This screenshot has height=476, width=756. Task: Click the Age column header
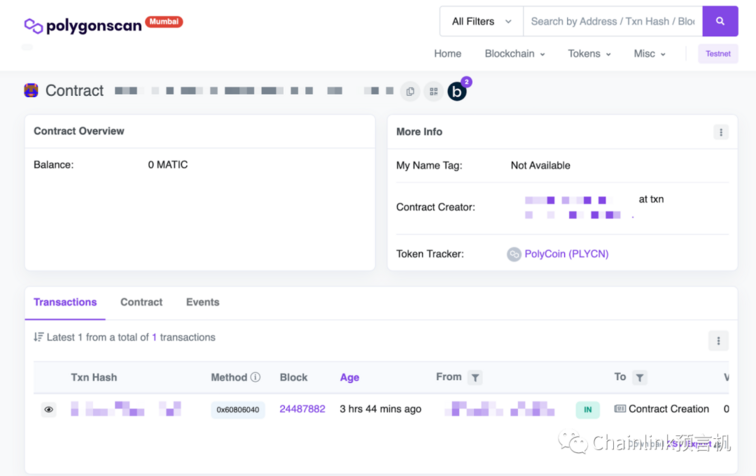(350, 378)
